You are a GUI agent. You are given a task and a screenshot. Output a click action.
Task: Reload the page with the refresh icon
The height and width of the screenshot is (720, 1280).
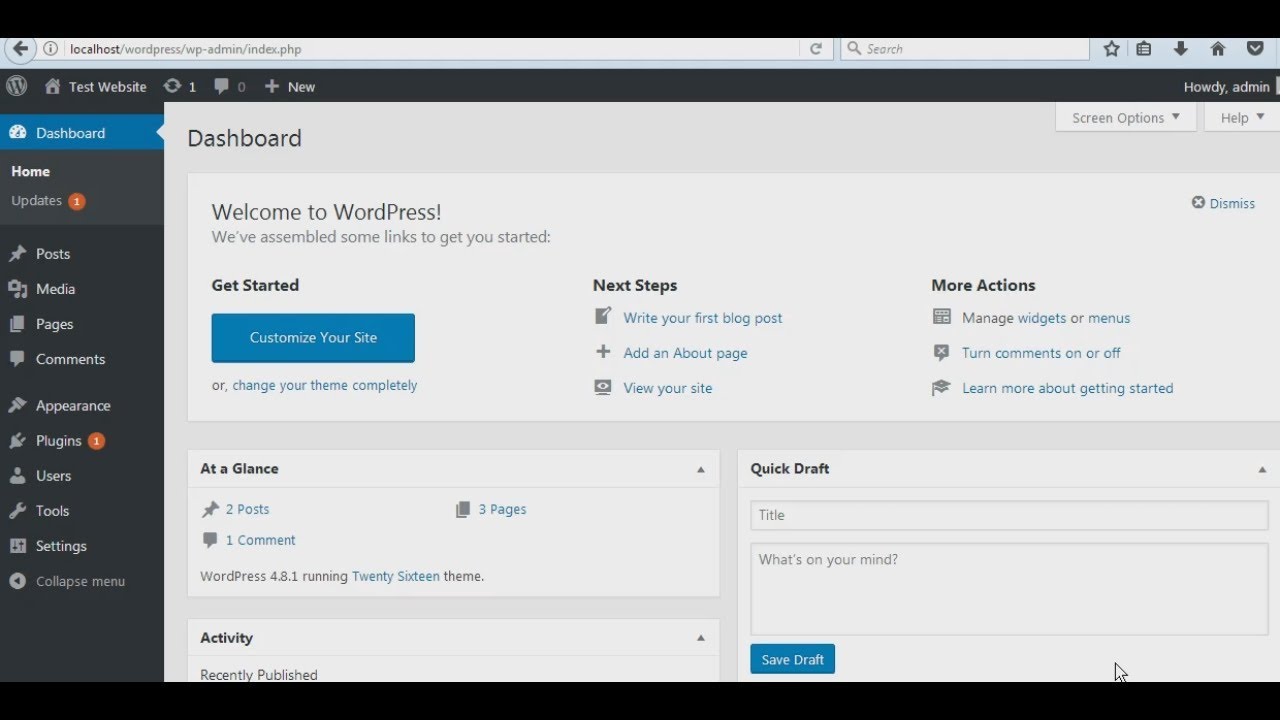(x=816, y=49)
